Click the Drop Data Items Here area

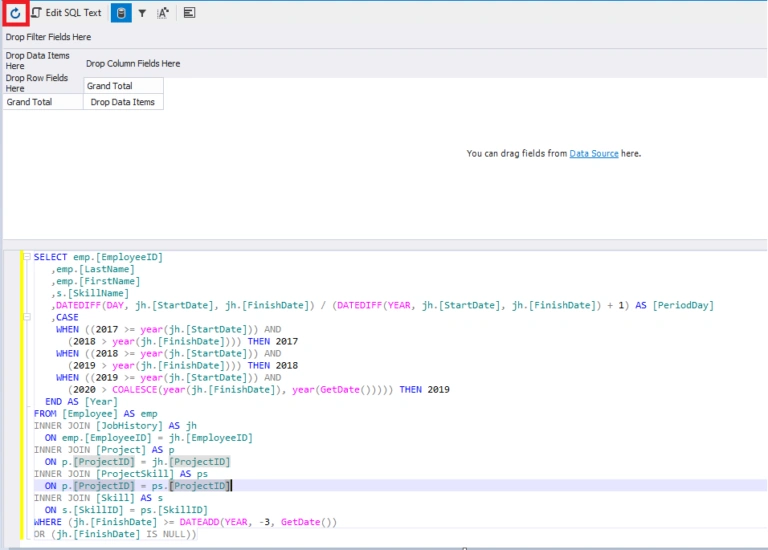click(x=38, y=61)
